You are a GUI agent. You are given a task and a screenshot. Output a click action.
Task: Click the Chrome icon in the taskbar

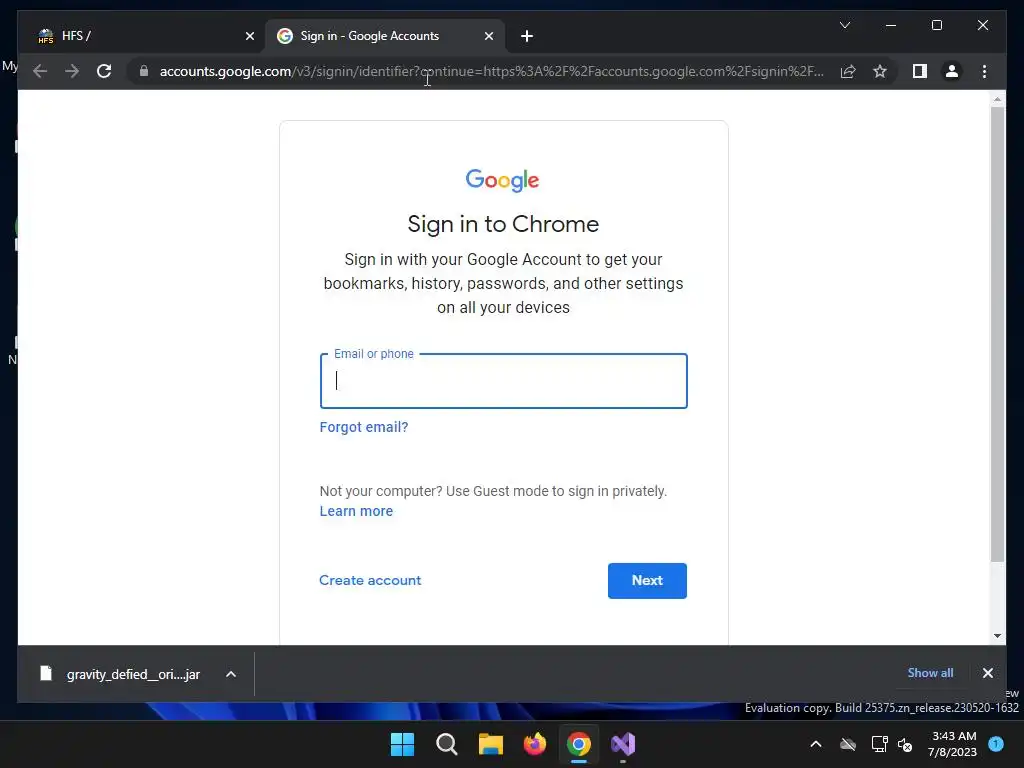[x=579, y=744]
